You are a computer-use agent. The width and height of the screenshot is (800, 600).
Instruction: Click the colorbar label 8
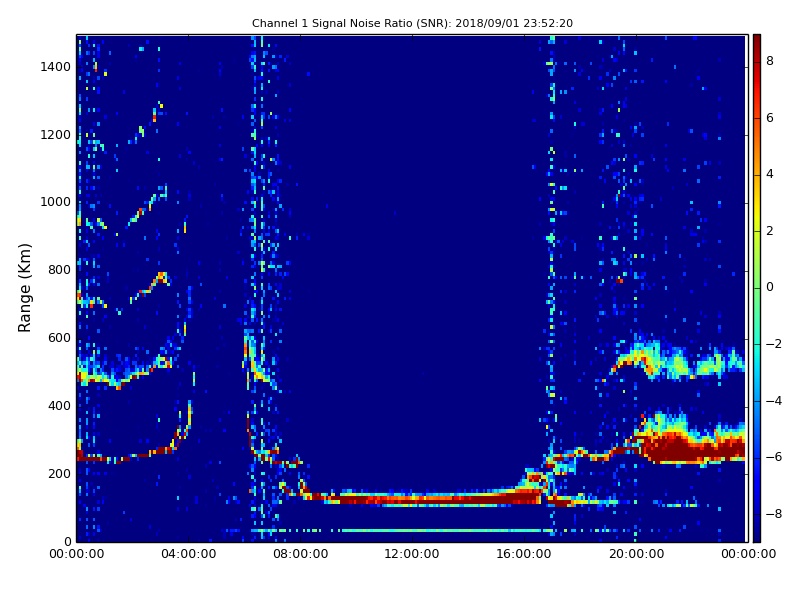pyautogui.click(x=770, y=61)
